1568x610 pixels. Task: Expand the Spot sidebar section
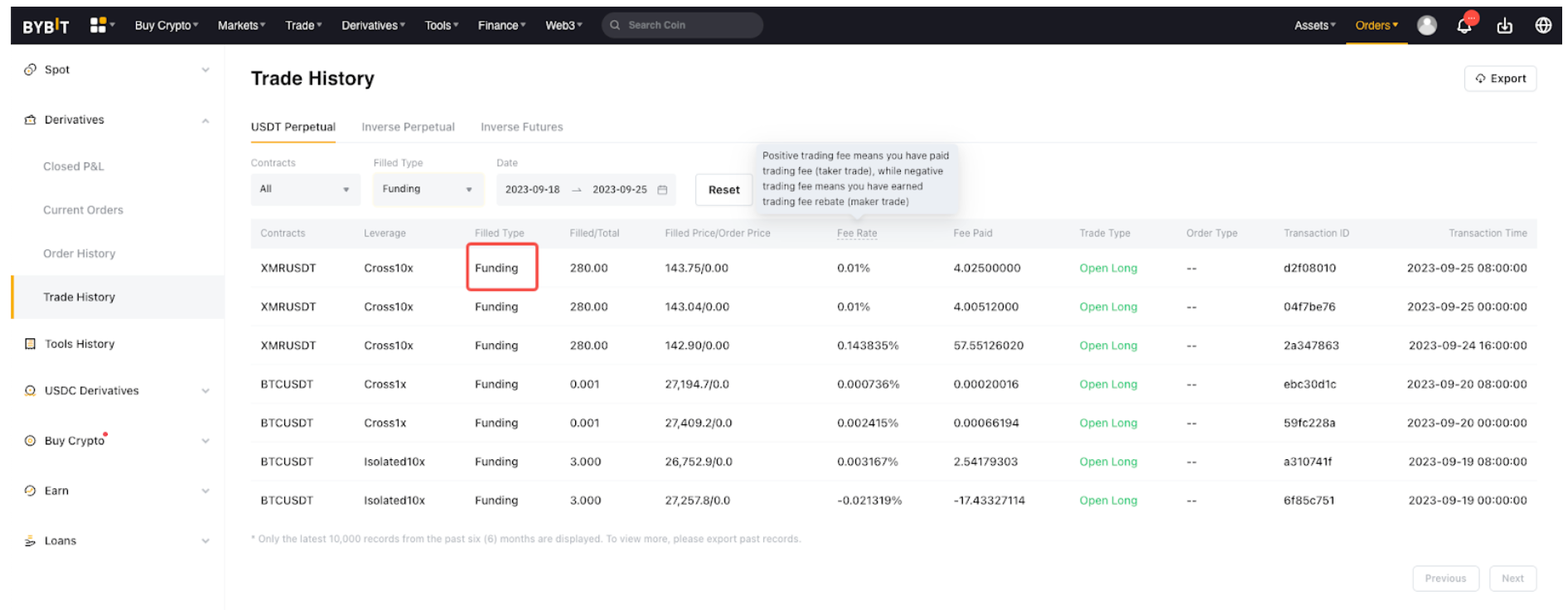coord(205,70)
